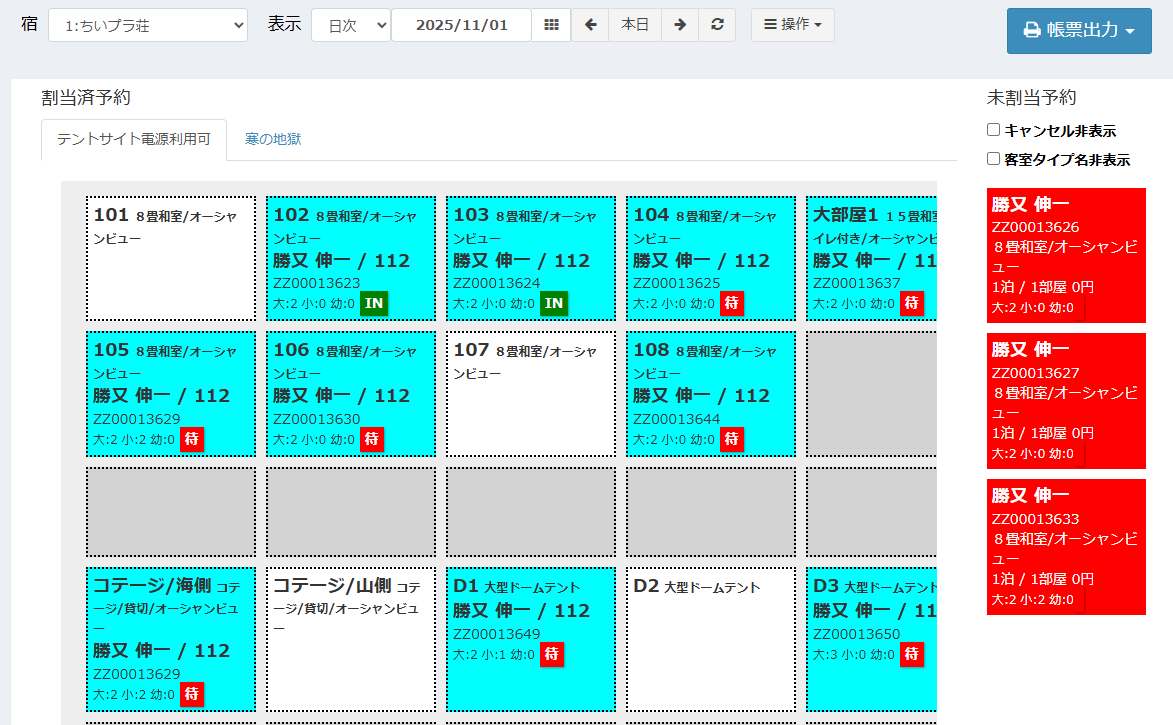This screenshot has height=725, width=1173.
Task: Click the previous day arrow icon
Action: [x=589, y=24]
